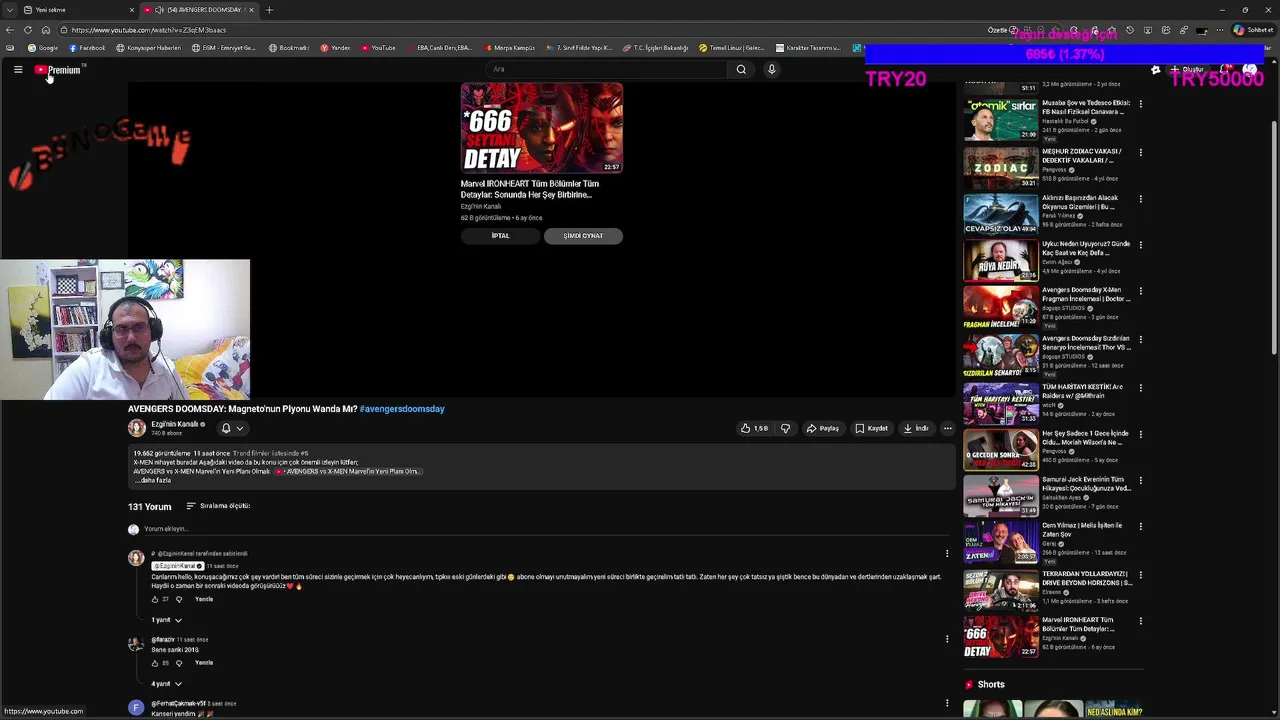
Task: Open three-dot menu for Musaba Şov video
Action: coord(1140,104)
